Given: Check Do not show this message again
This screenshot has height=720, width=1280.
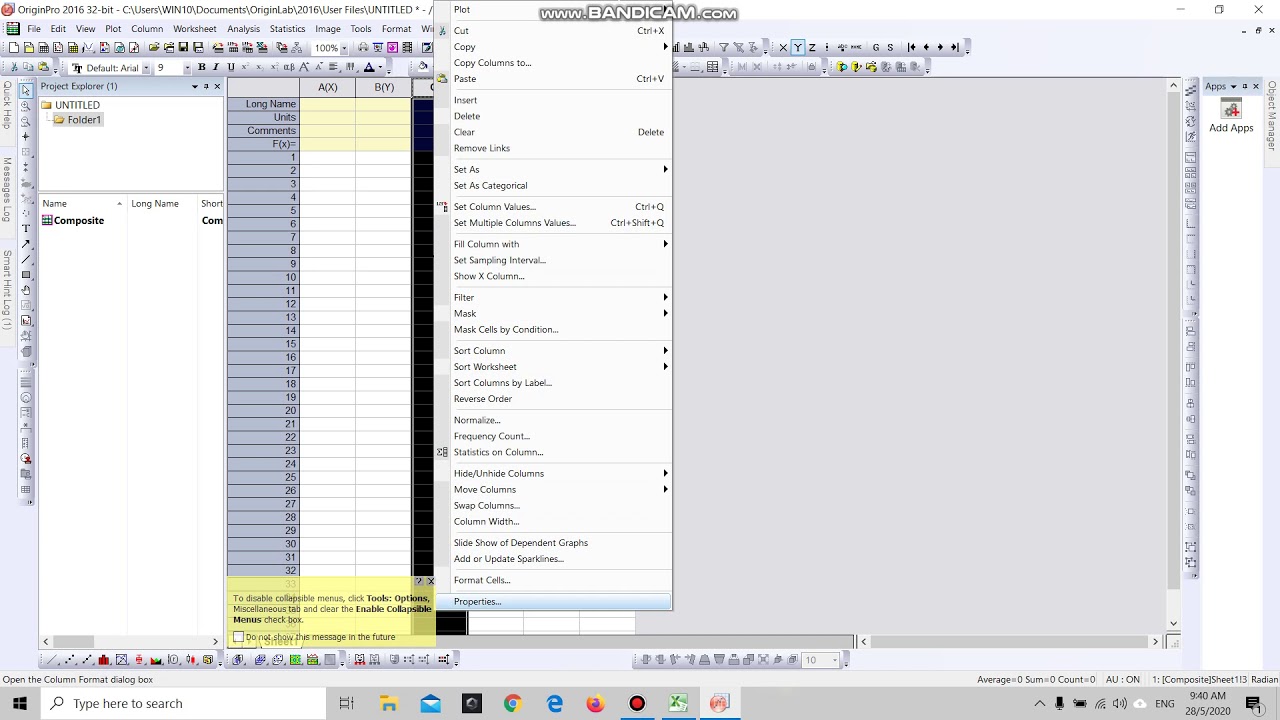Looking at the screenshot, I should click(239, 637).
